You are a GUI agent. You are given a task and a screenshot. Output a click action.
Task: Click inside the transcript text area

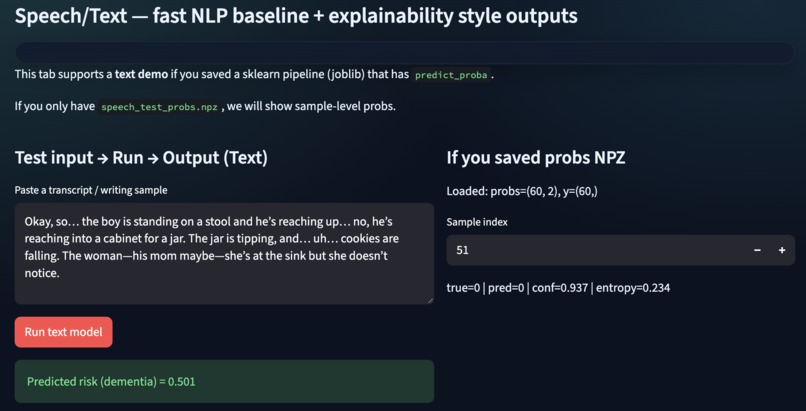(224, 253)
